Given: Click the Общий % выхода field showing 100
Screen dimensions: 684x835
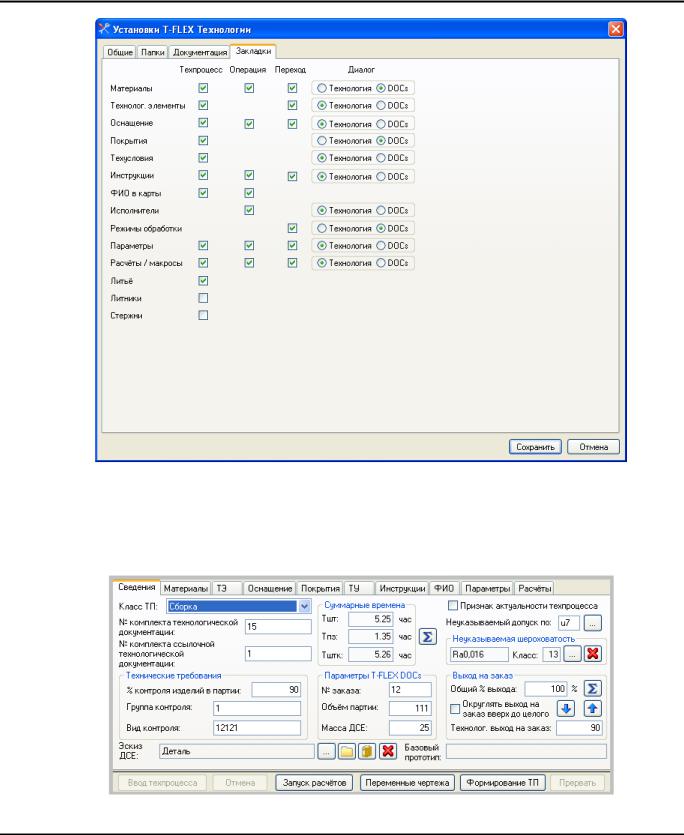Looking at the screenshot, I should tap(545, 689).
